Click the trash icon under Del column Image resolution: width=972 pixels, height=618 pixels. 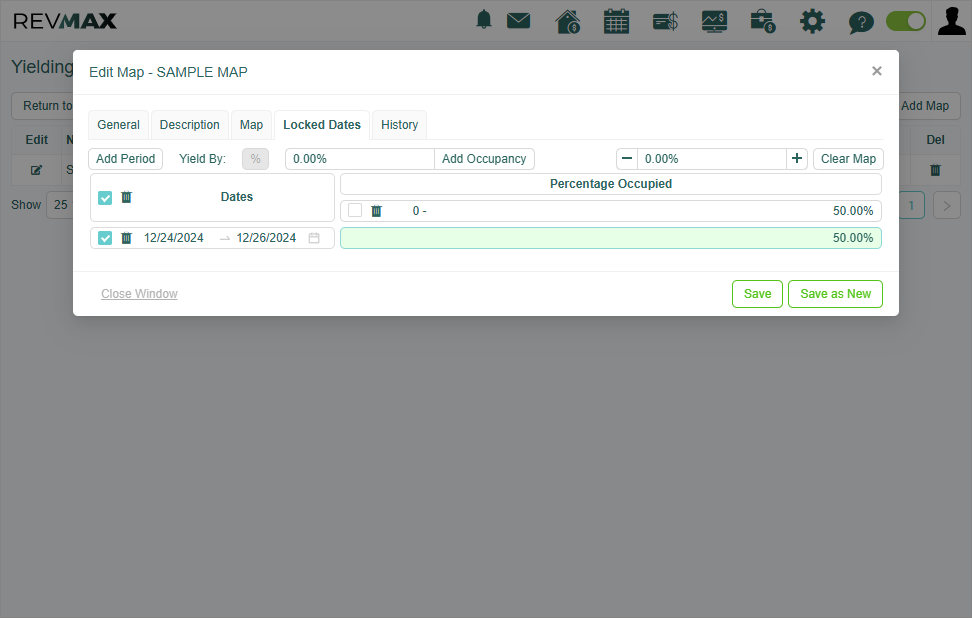[935, 170]
